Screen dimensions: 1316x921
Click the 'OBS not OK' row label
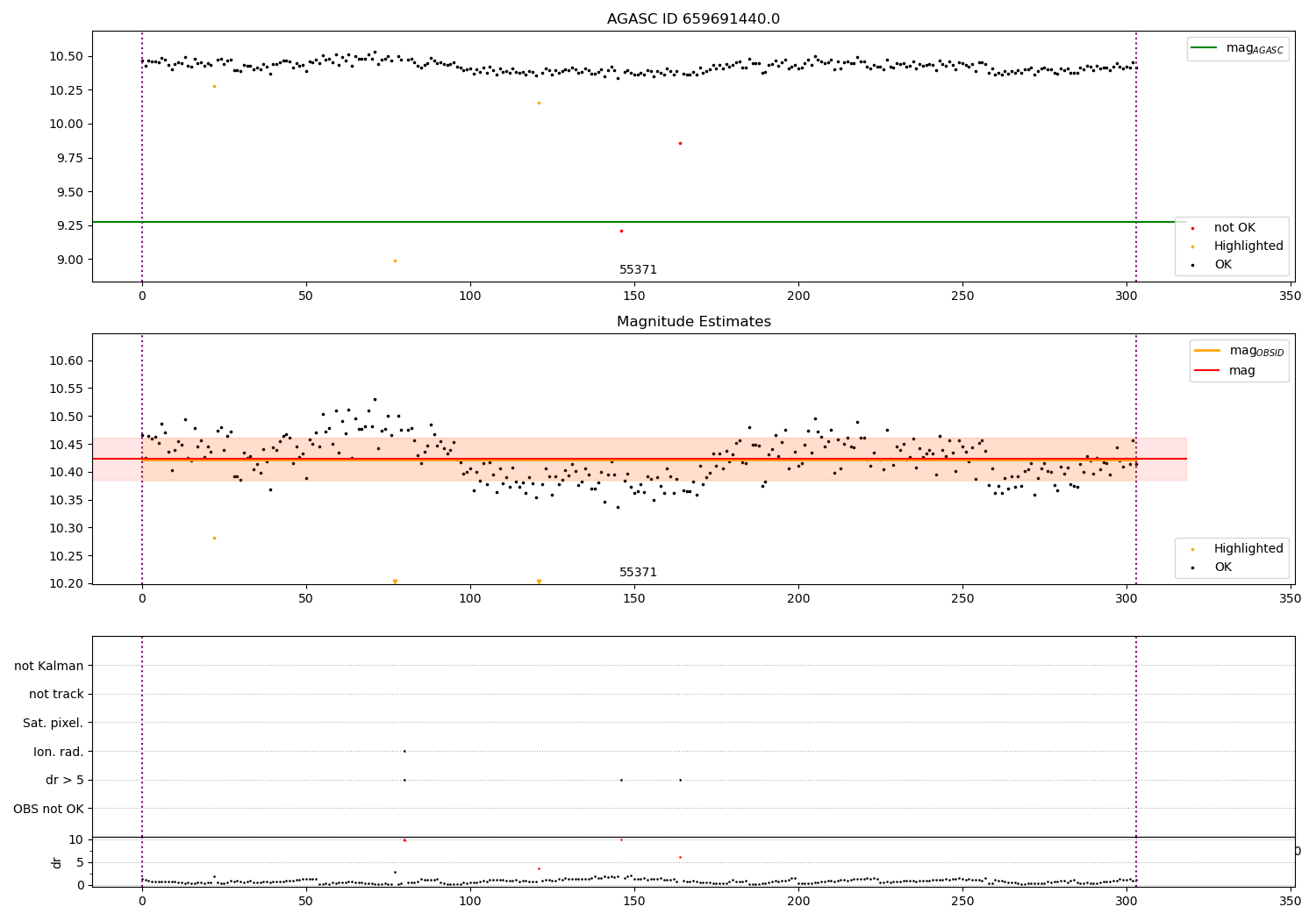[x=48, y=809]
